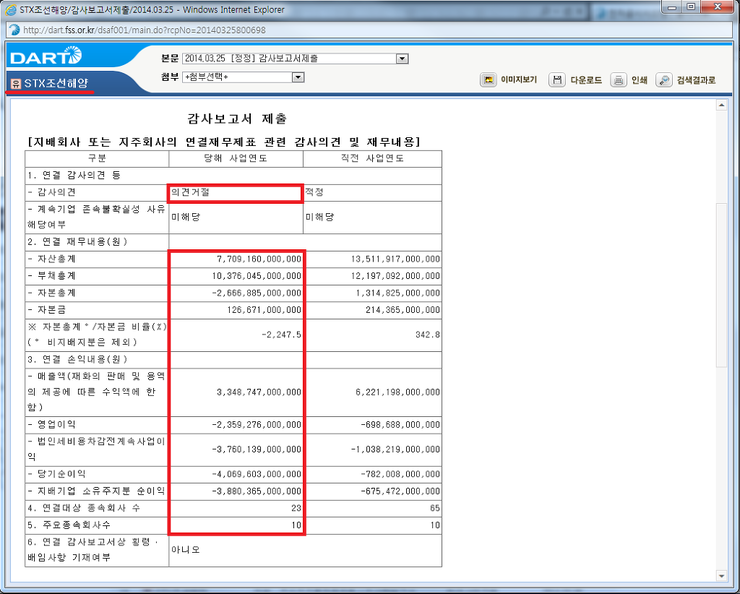Click the 이미지보기 text button
This screenshot has width=740, height=594.
(519, 80)
